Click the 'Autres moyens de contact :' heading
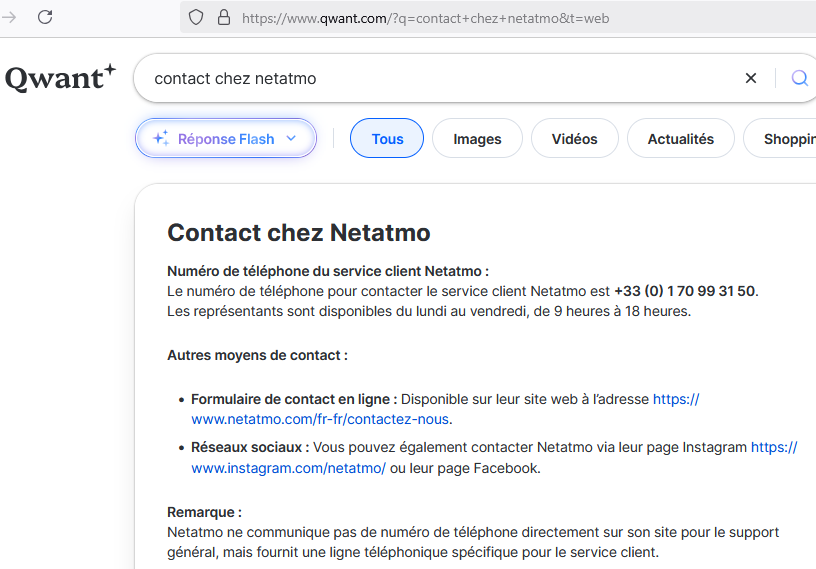This screenshot has height=569, width=816. [257, 355]
